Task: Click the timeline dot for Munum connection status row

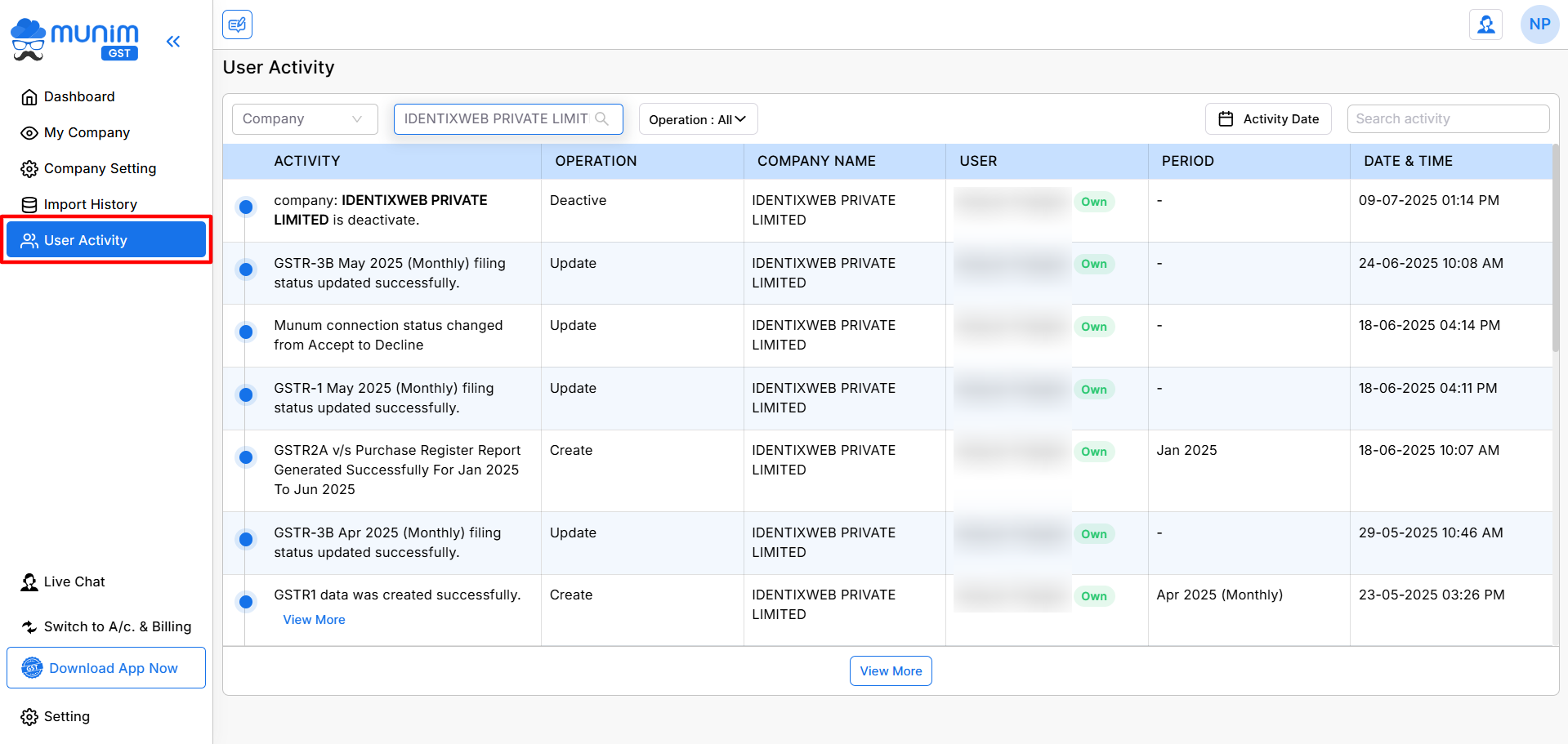Action: click(x=246, y=332)
